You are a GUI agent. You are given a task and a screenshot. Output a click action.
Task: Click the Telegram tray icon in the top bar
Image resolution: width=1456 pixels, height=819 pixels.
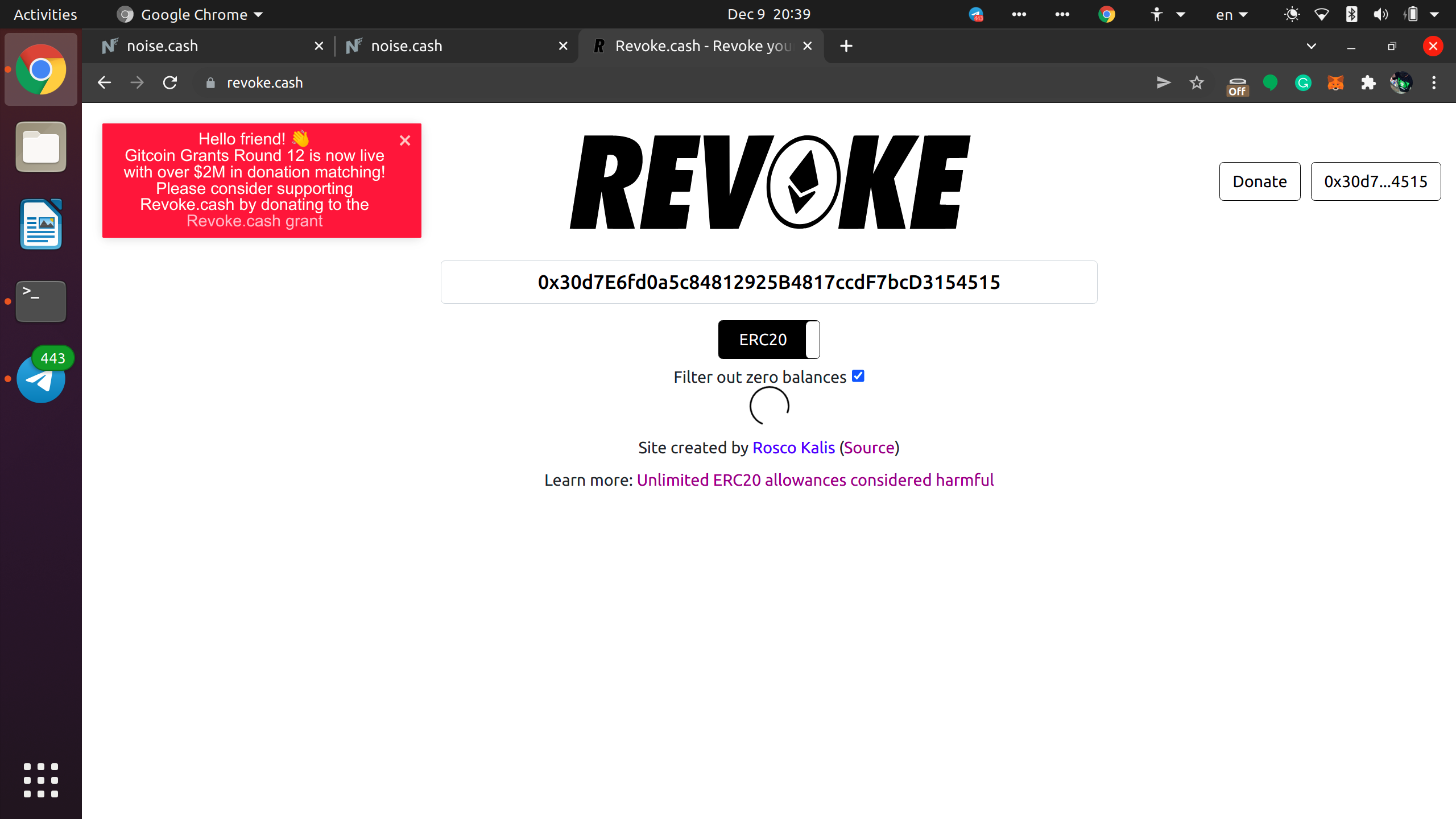coord(977,15)
